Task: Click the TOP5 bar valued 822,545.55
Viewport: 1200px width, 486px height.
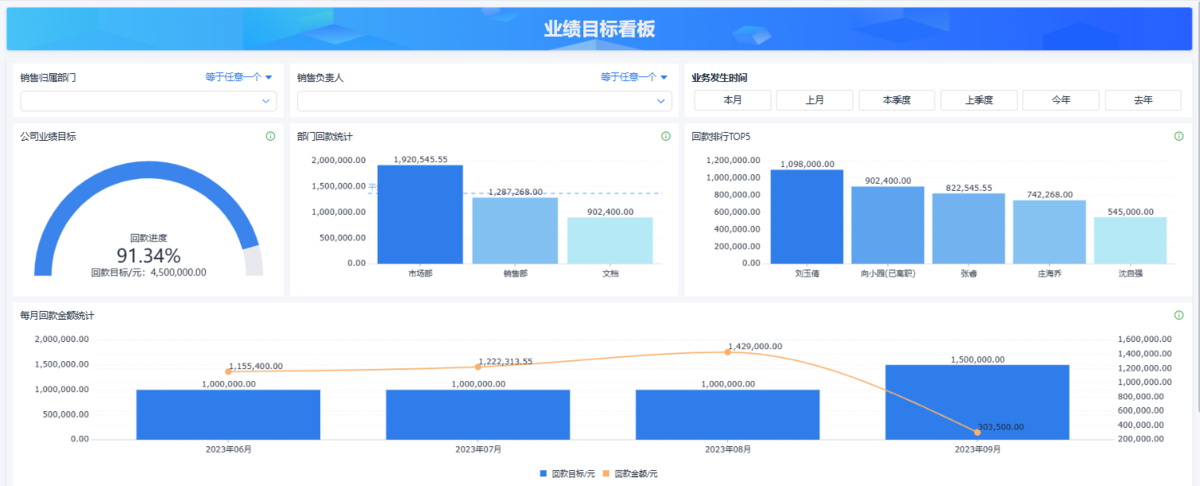Action: [x=969, y=229]
